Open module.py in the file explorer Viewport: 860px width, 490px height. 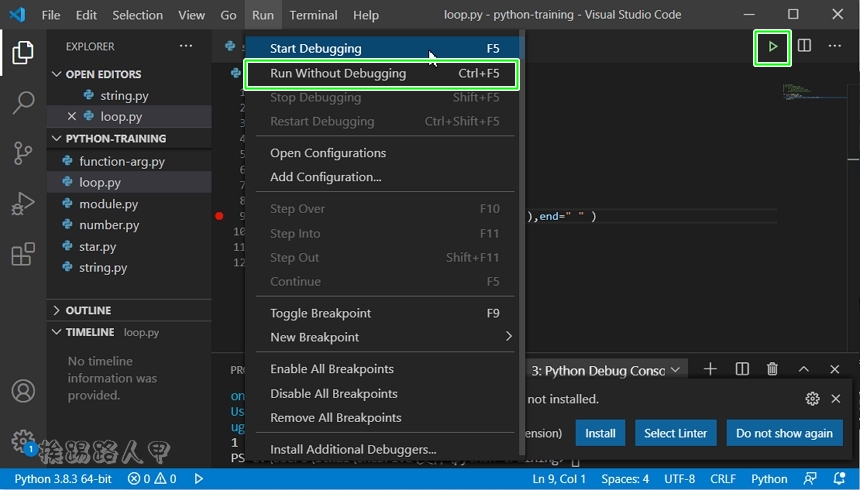pos(108,204)
